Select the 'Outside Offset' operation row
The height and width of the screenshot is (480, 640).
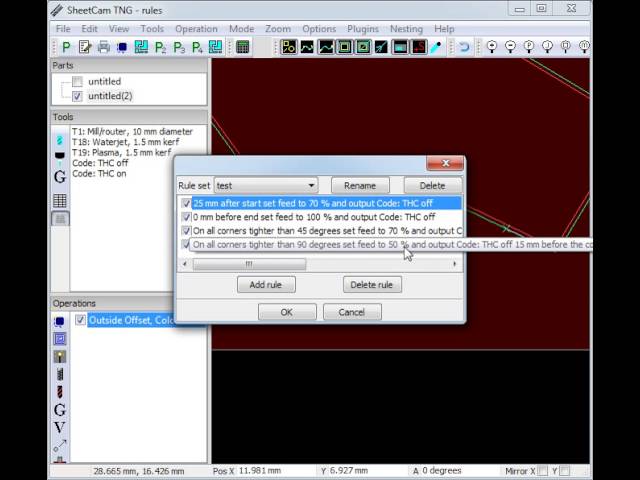click(131, 320)
